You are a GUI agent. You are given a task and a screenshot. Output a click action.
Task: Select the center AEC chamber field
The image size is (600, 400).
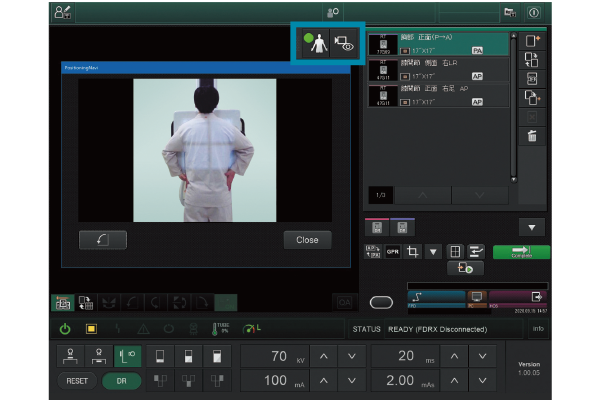coord(188,380)
